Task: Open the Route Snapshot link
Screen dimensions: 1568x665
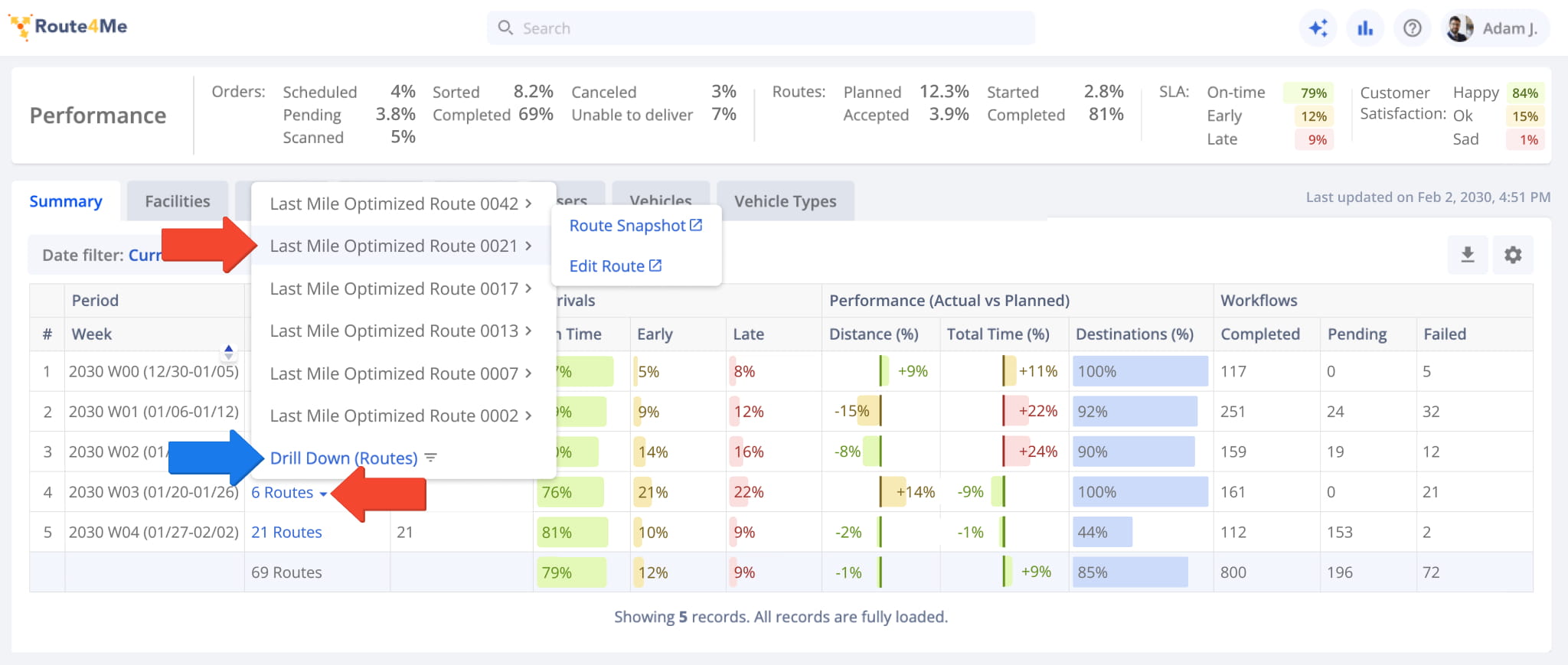Action: [635, 226]
